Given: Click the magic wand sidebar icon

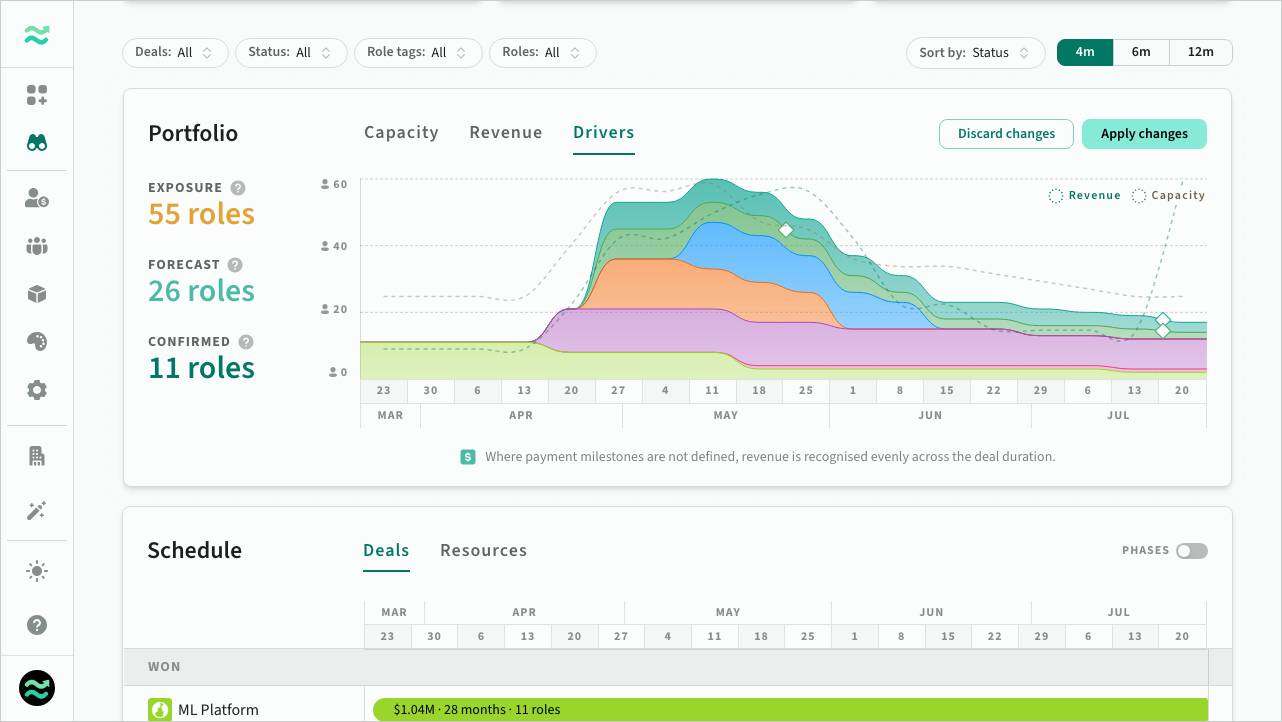Looking at the screenshot, I should coord(37,511).
